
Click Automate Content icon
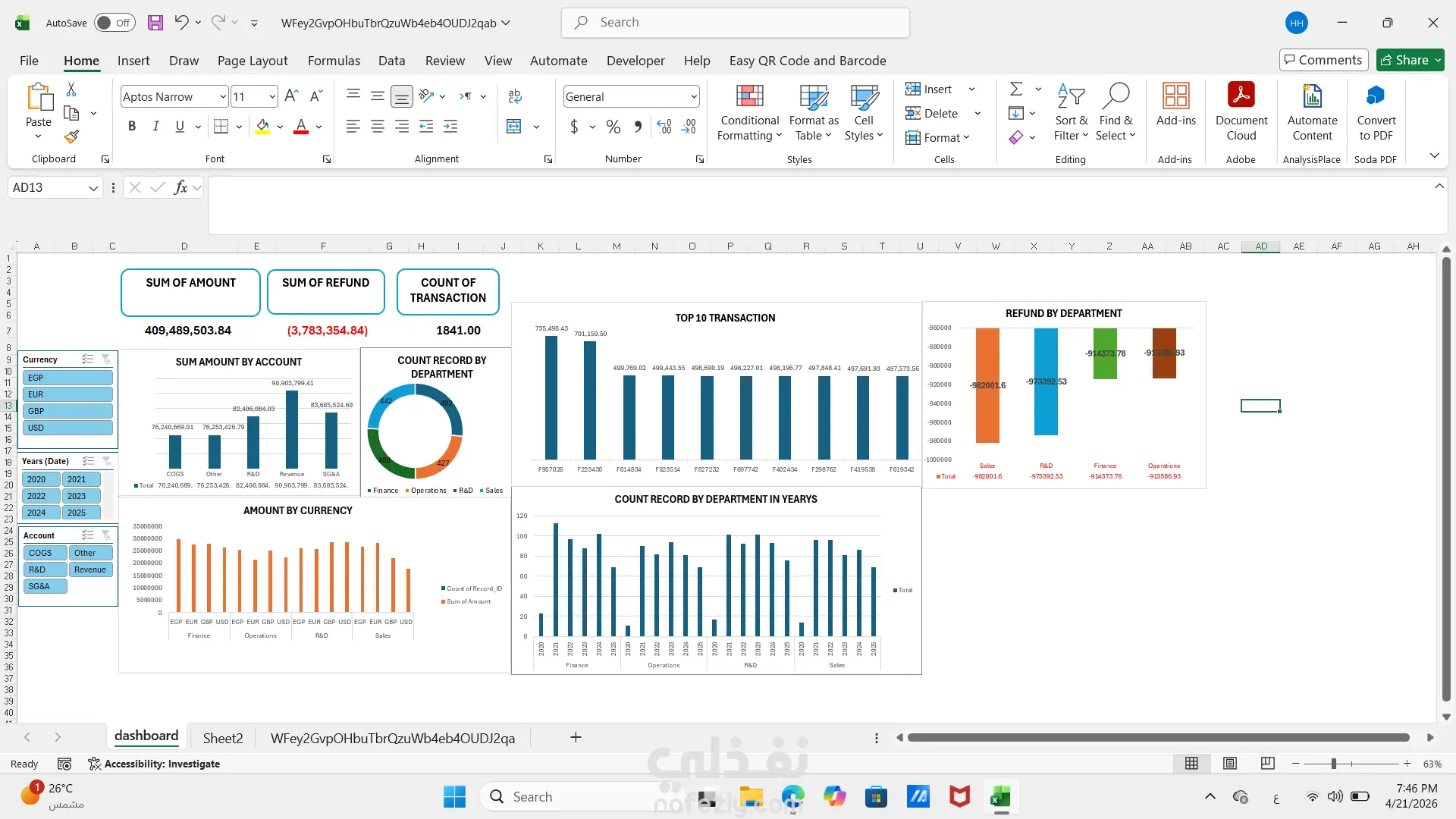tap(1313, 111)
